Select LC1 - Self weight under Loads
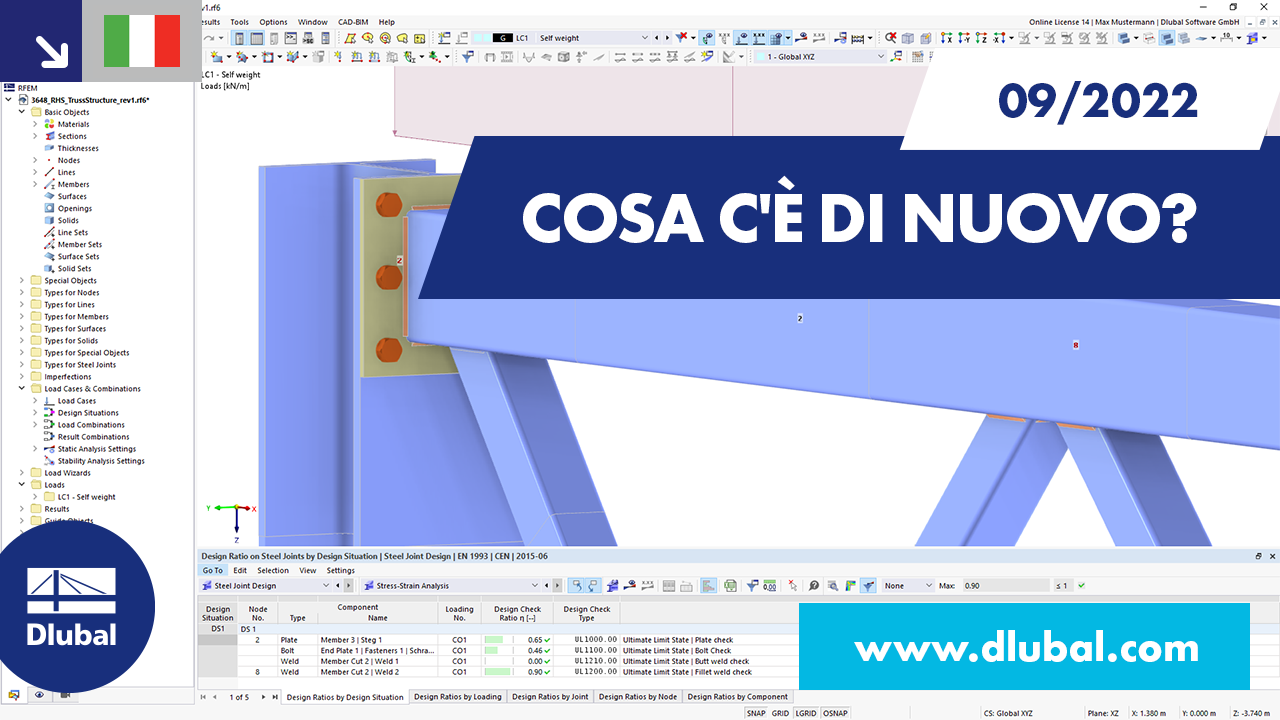The width and height of the screenshot is (1280, 720). click(x=86, y=497)
